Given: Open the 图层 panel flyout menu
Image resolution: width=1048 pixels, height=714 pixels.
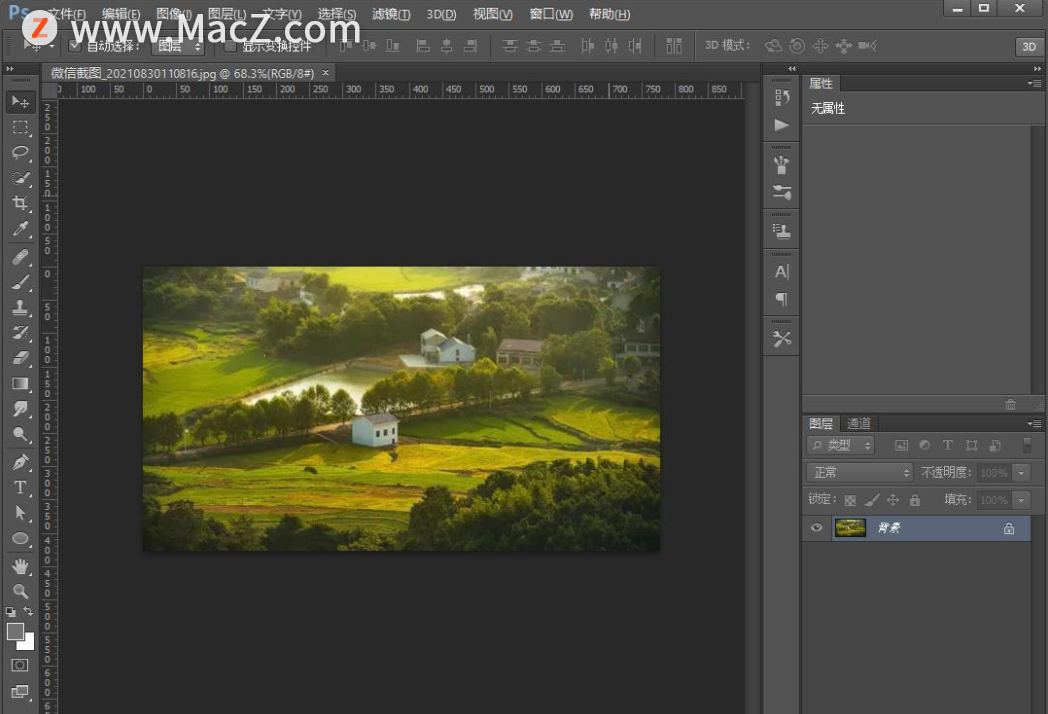Looking at the screenshot, I should pos(1035,423).
